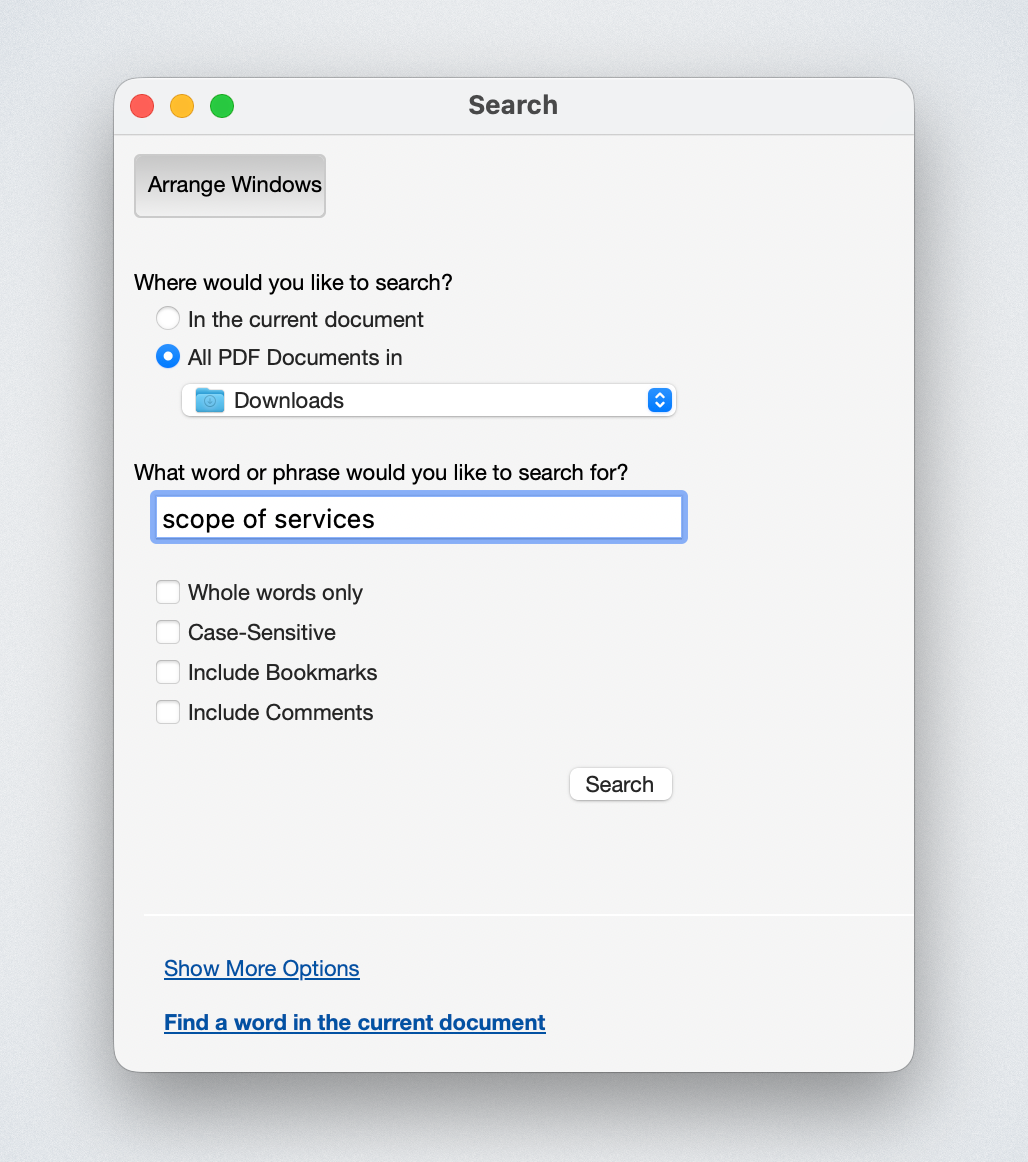Viewport: 1028px width, 1162px height.
Task: Click the green zoom button of the Search window
Action: 221,105
